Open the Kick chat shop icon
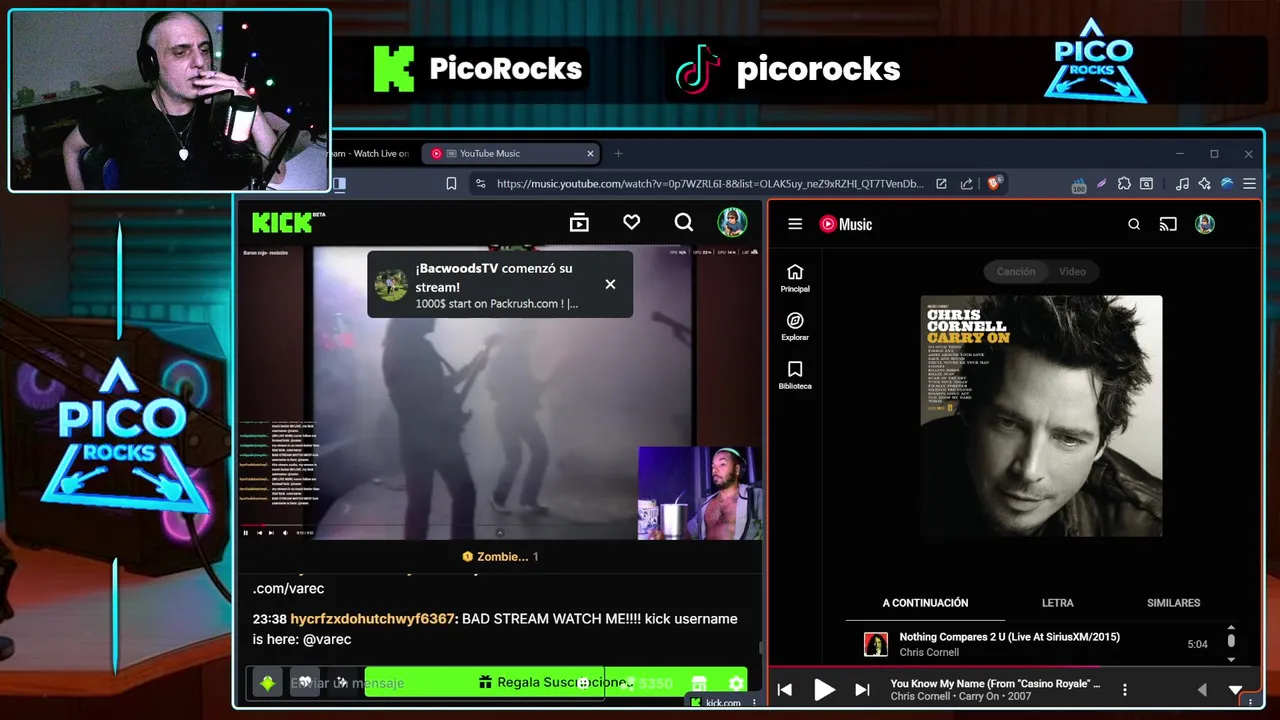1280x720 pixels. pyautogui.click(x=699, y=683)
